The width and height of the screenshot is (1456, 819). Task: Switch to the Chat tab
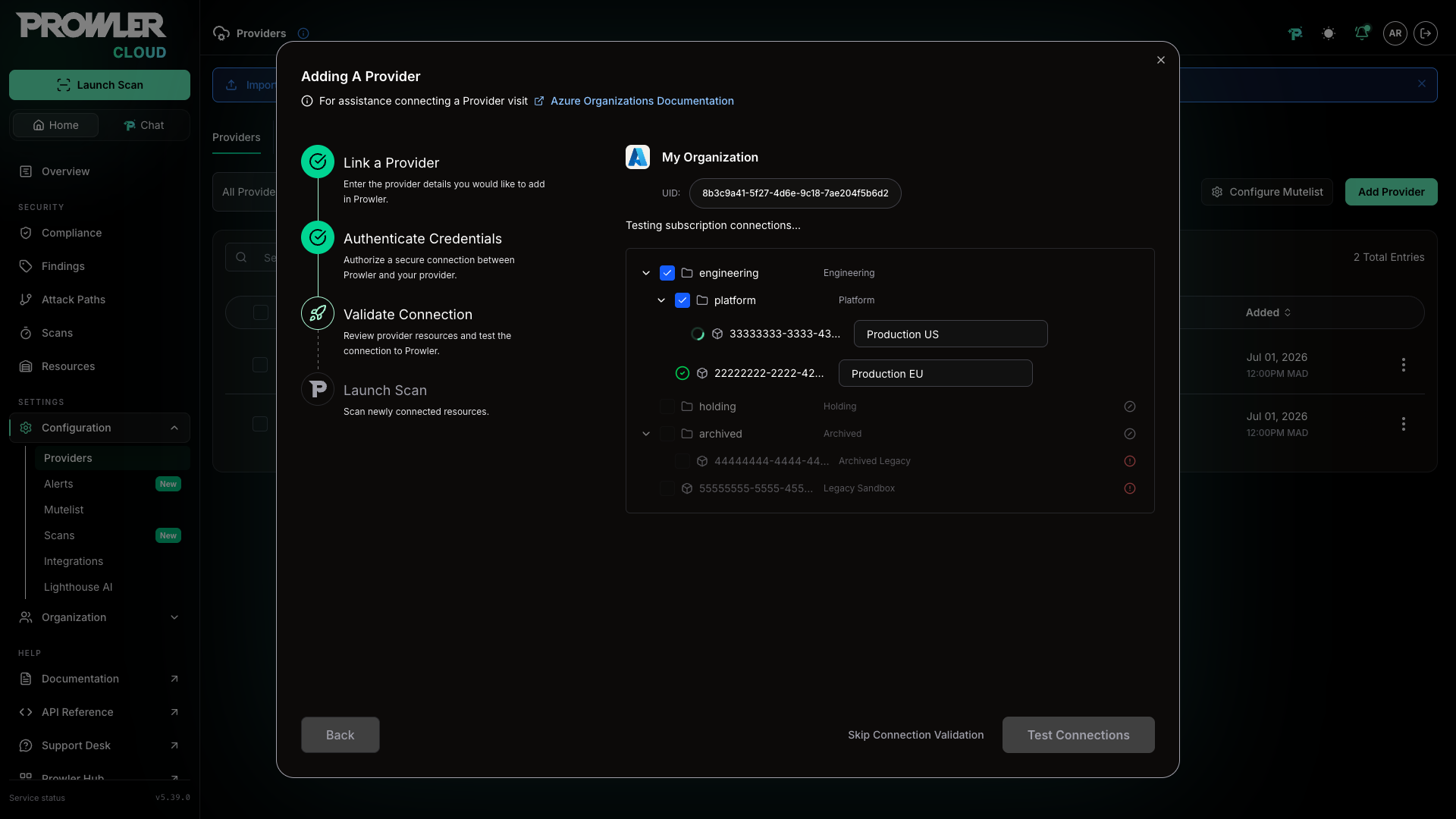144,125
